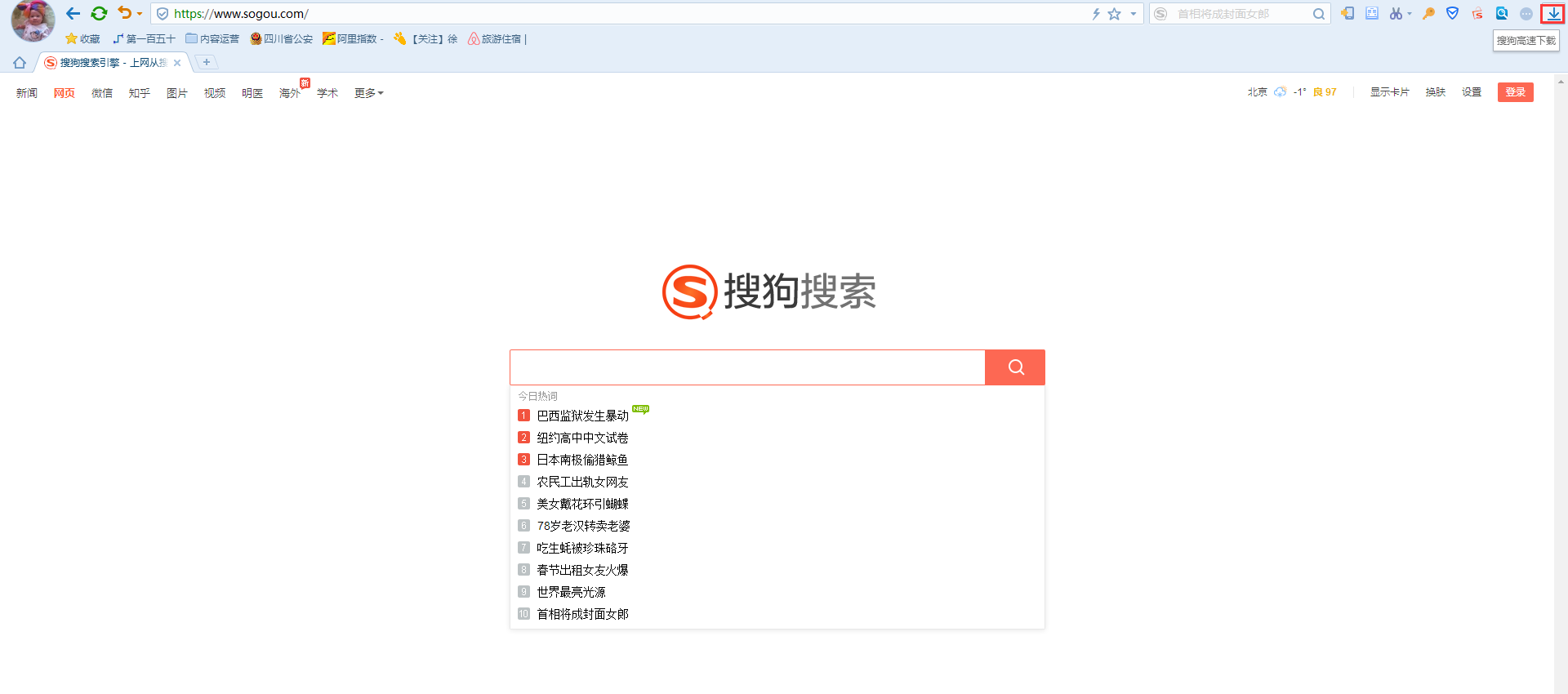Open address bar history dropdown arrow

pyautogui.click(x=1134, y=14)
